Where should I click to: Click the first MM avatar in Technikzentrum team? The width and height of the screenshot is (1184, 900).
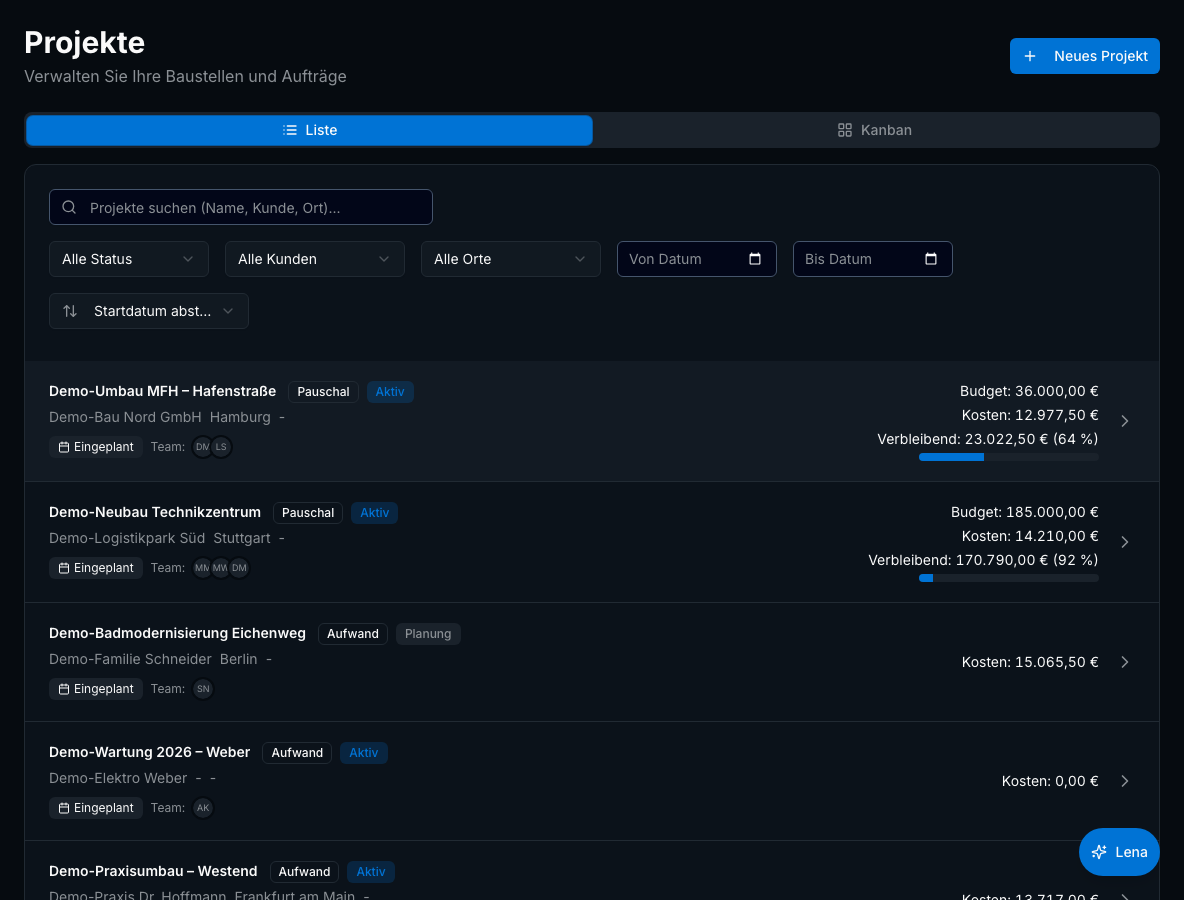click(202, 568)
